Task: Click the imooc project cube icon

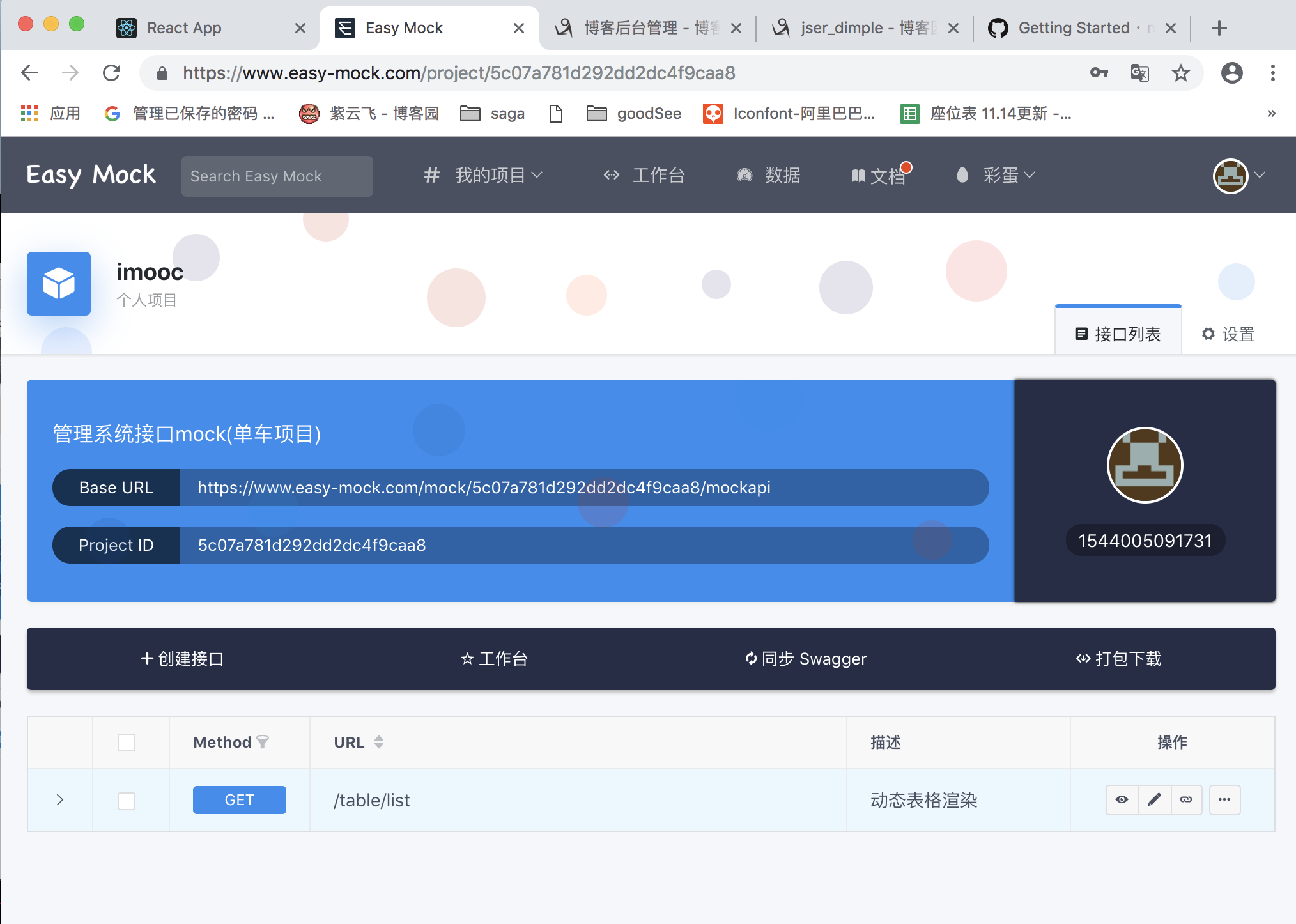Action: pyautogui.click(x=59, y=284)
